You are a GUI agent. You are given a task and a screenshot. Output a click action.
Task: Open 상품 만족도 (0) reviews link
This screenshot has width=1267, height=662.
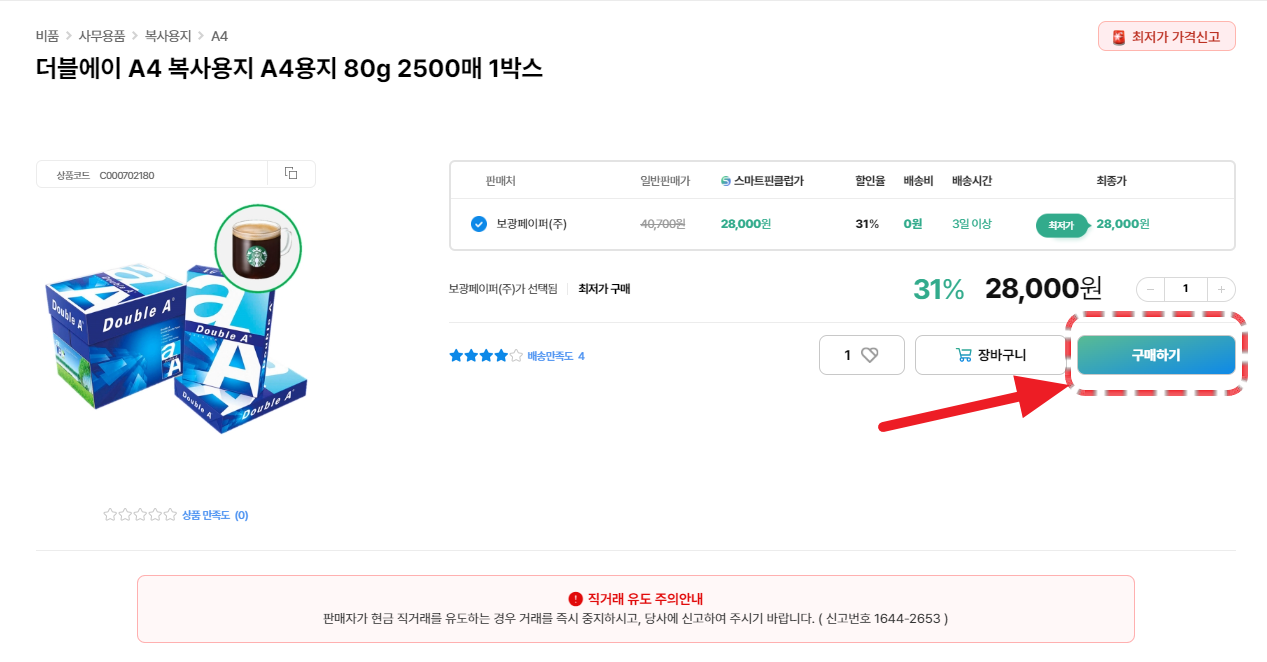tap(214, 515)
